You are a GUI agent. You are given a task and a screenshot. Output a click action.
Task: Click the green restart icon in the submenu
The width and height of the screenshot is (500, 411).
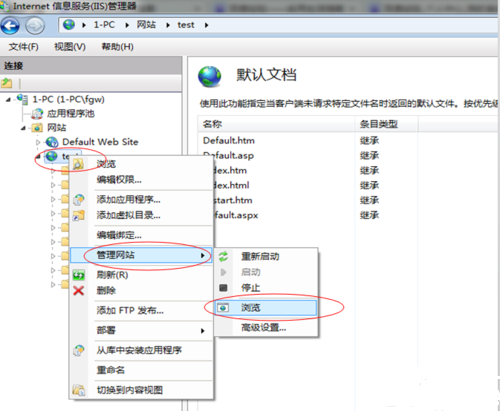(223, 256)
